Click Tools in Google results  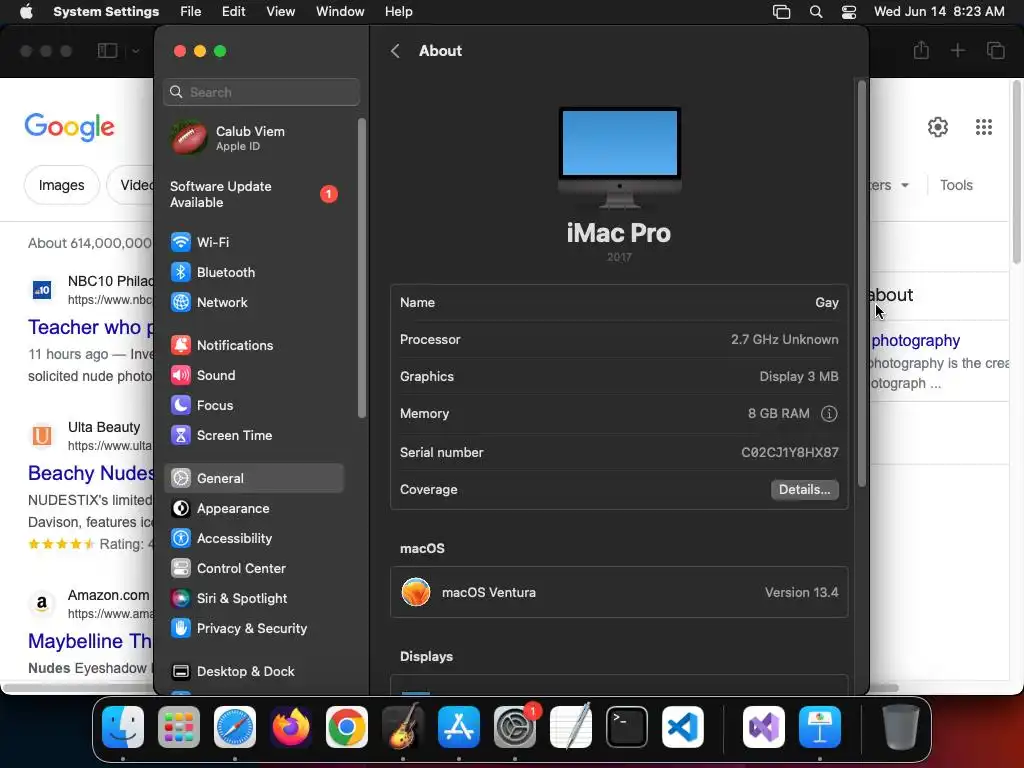956,185
